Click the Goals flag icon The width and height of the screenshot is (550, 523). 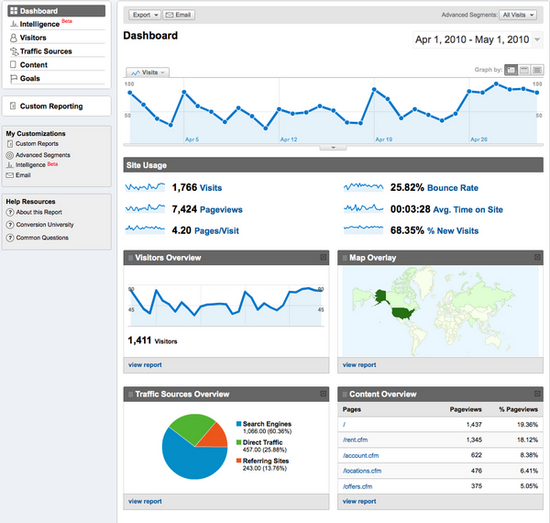(x=14, y=78)
